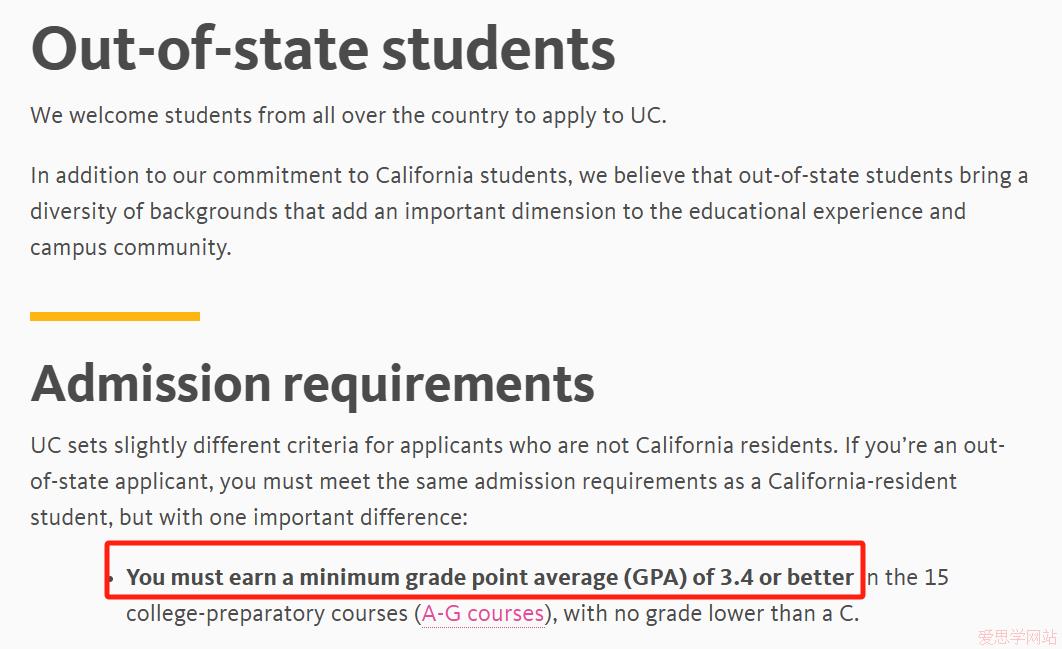Viewport: 1062px width, 649px height.
Task: Click the Admission requirements heading
Action: [x=312, y=385]
